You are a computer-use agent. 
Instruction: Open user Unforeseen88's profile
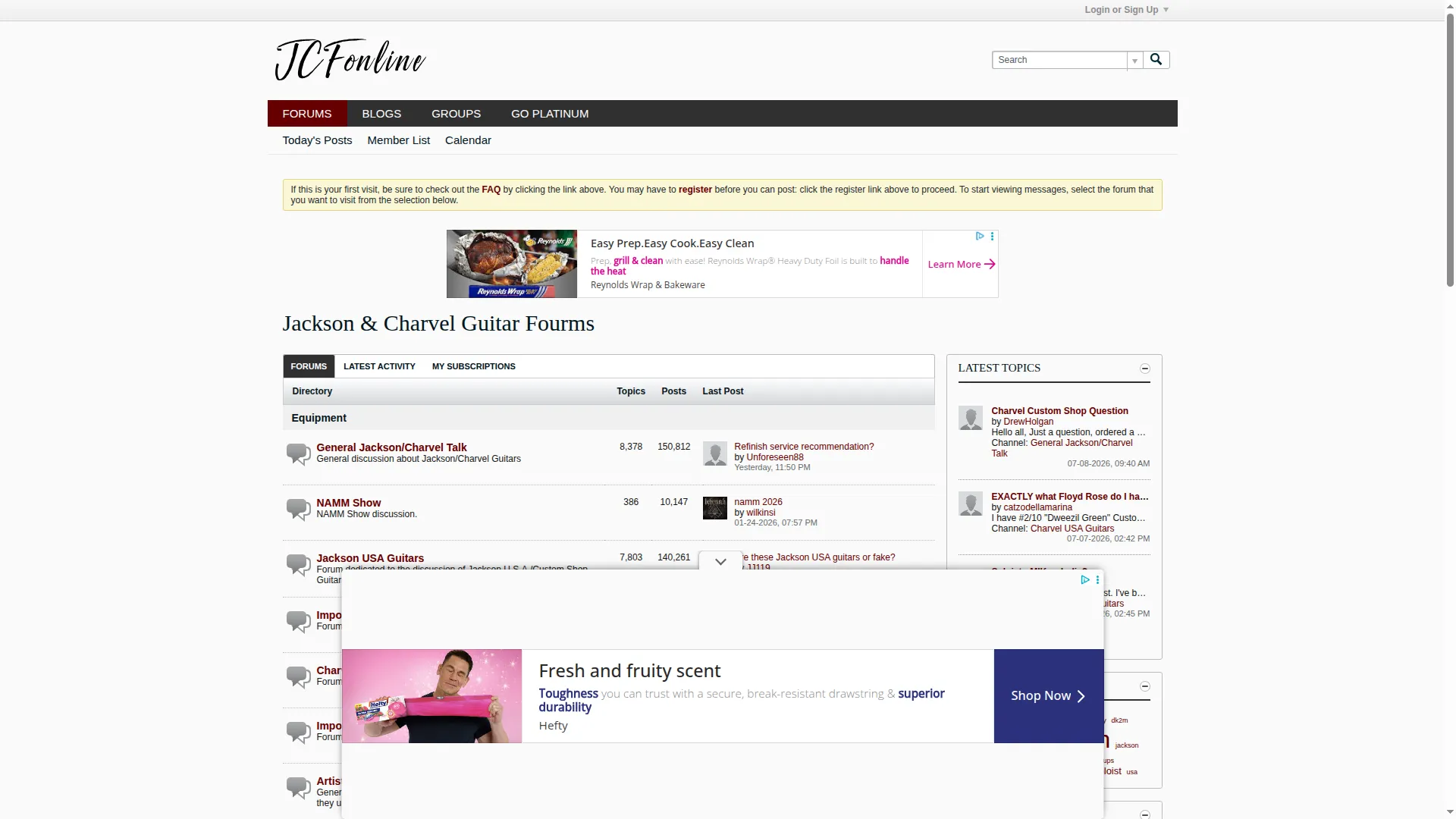tap(774, 457)
